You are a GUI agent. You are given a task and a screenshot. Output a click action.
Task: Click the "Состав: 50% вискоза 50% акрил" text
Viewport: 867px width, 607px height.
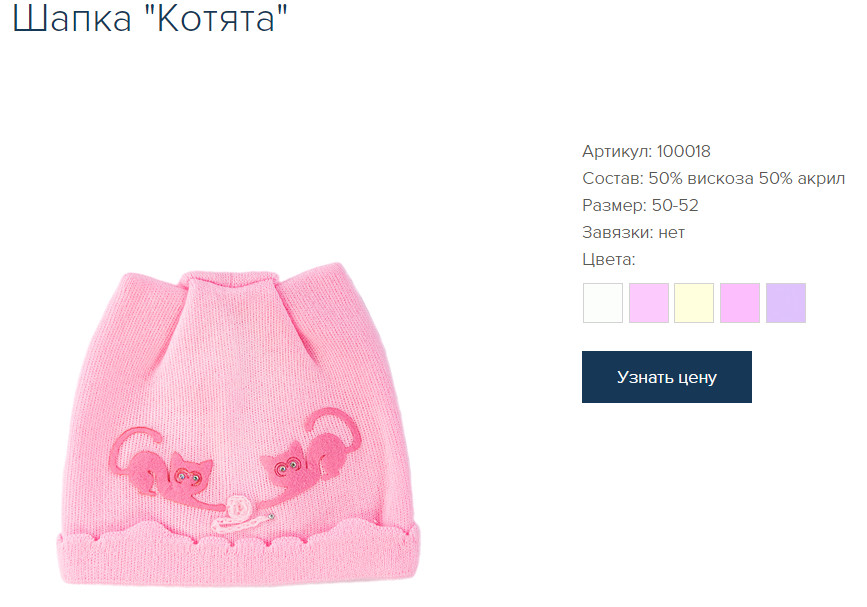(713, 178)
